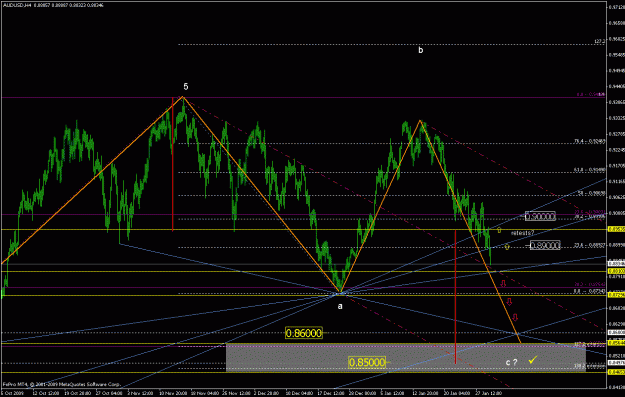
Task: Select the yellow up arrow beside the 0.89000 label
Action: coord(507,247)
